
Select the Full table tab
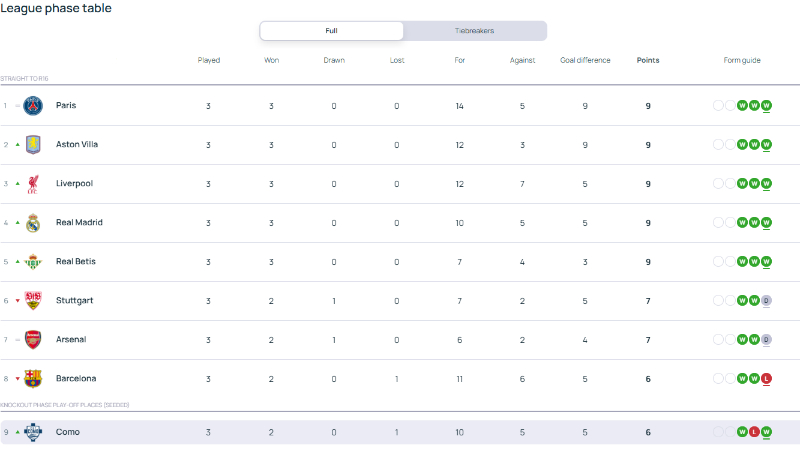tap(332, 31)
